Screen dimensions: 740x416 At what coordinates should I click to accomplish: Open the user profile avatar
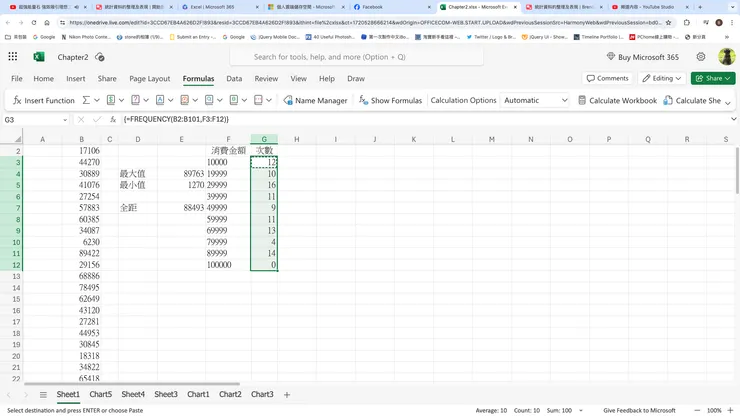coord(726,57)
